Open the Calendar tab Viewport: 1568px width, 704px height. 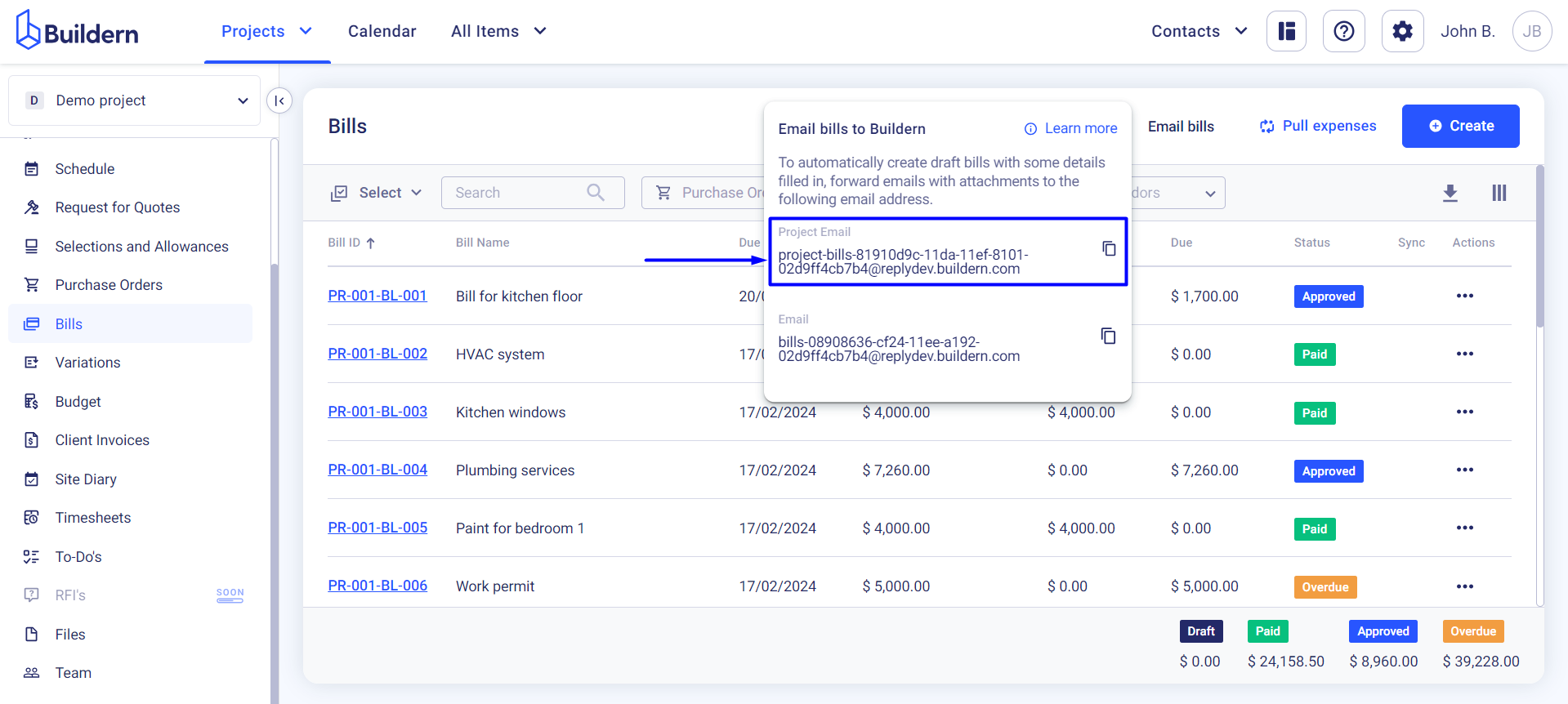pos(382,31)
